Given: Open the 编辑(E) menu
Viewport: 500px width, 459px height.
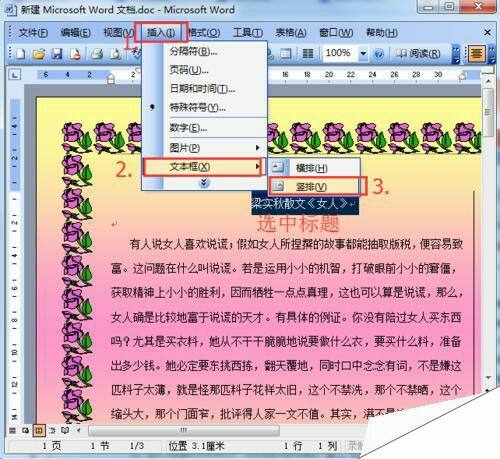Looking at the screenshot, I should (x=75, y=32).
